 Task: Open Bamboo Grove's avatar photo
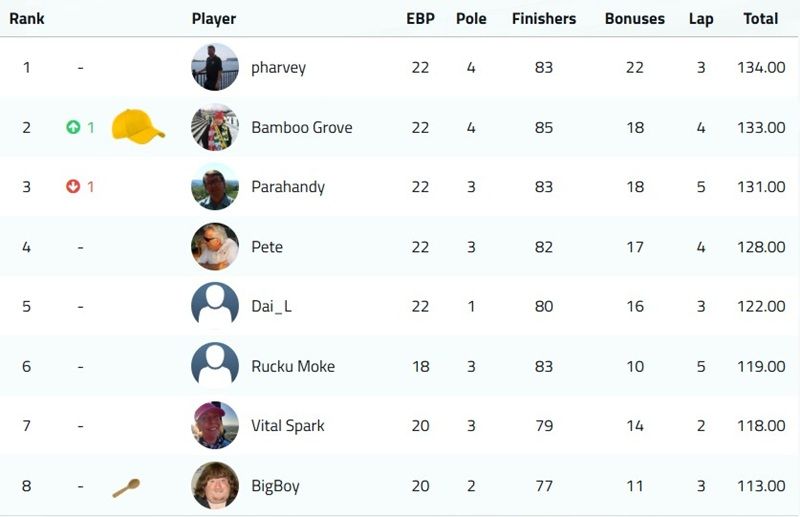215,127
